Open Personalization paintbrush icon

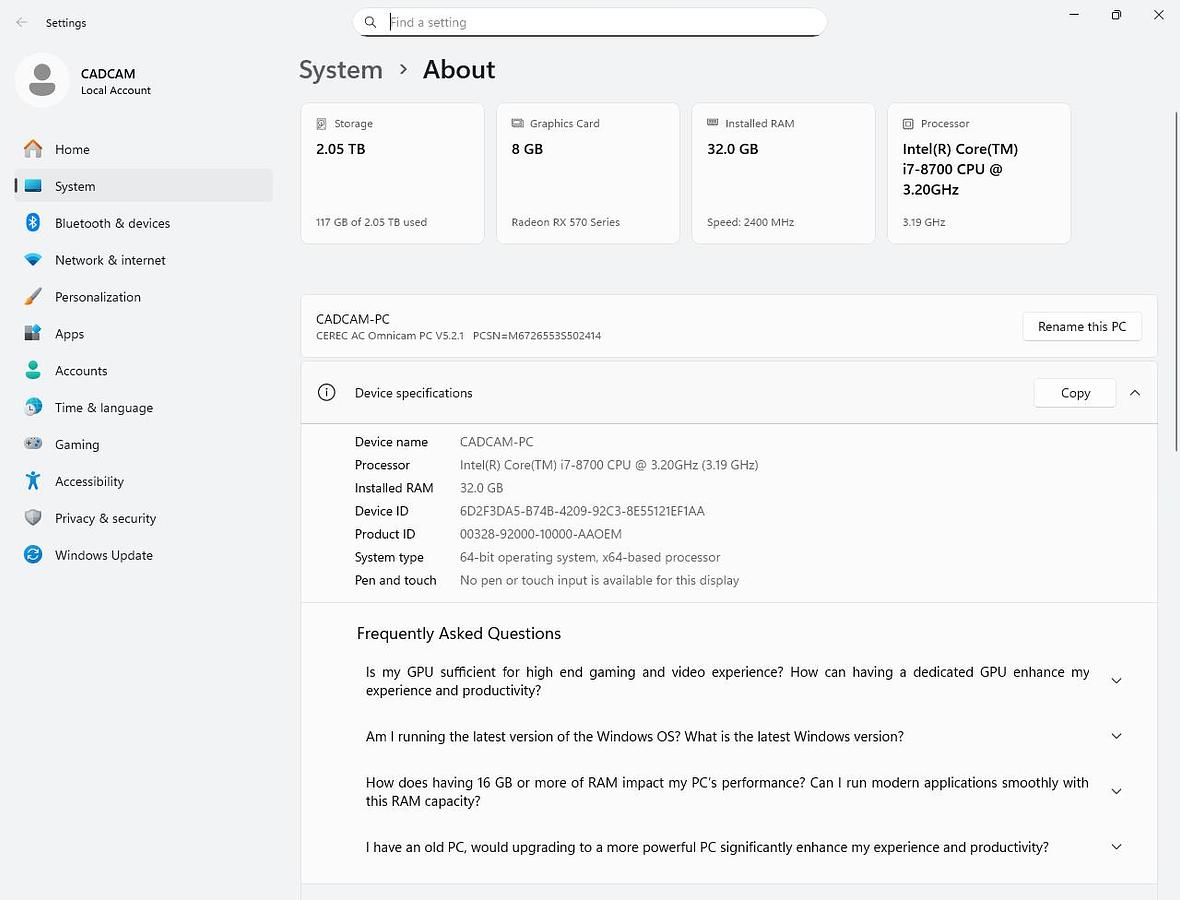[33, 297]
